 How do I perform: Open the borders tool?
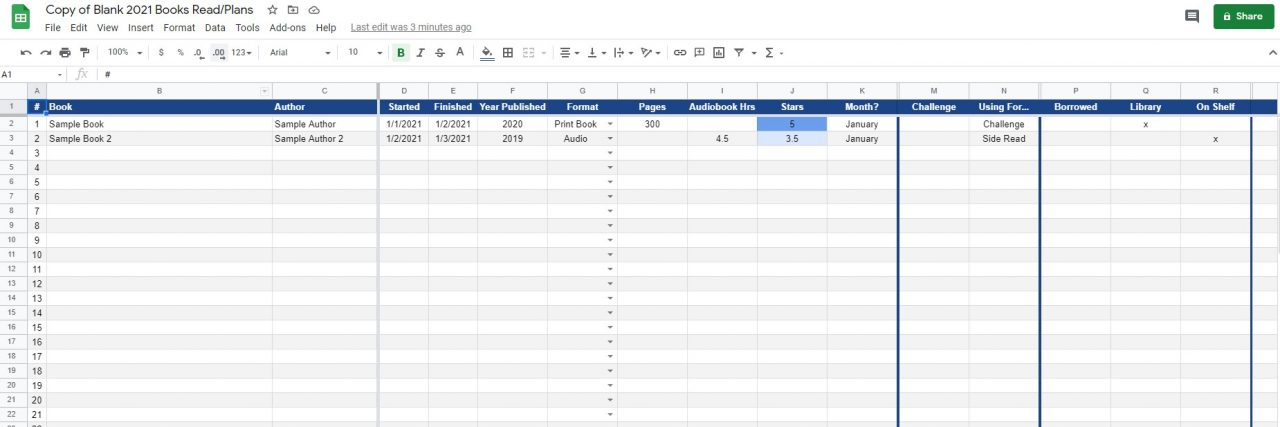[508, 52]
